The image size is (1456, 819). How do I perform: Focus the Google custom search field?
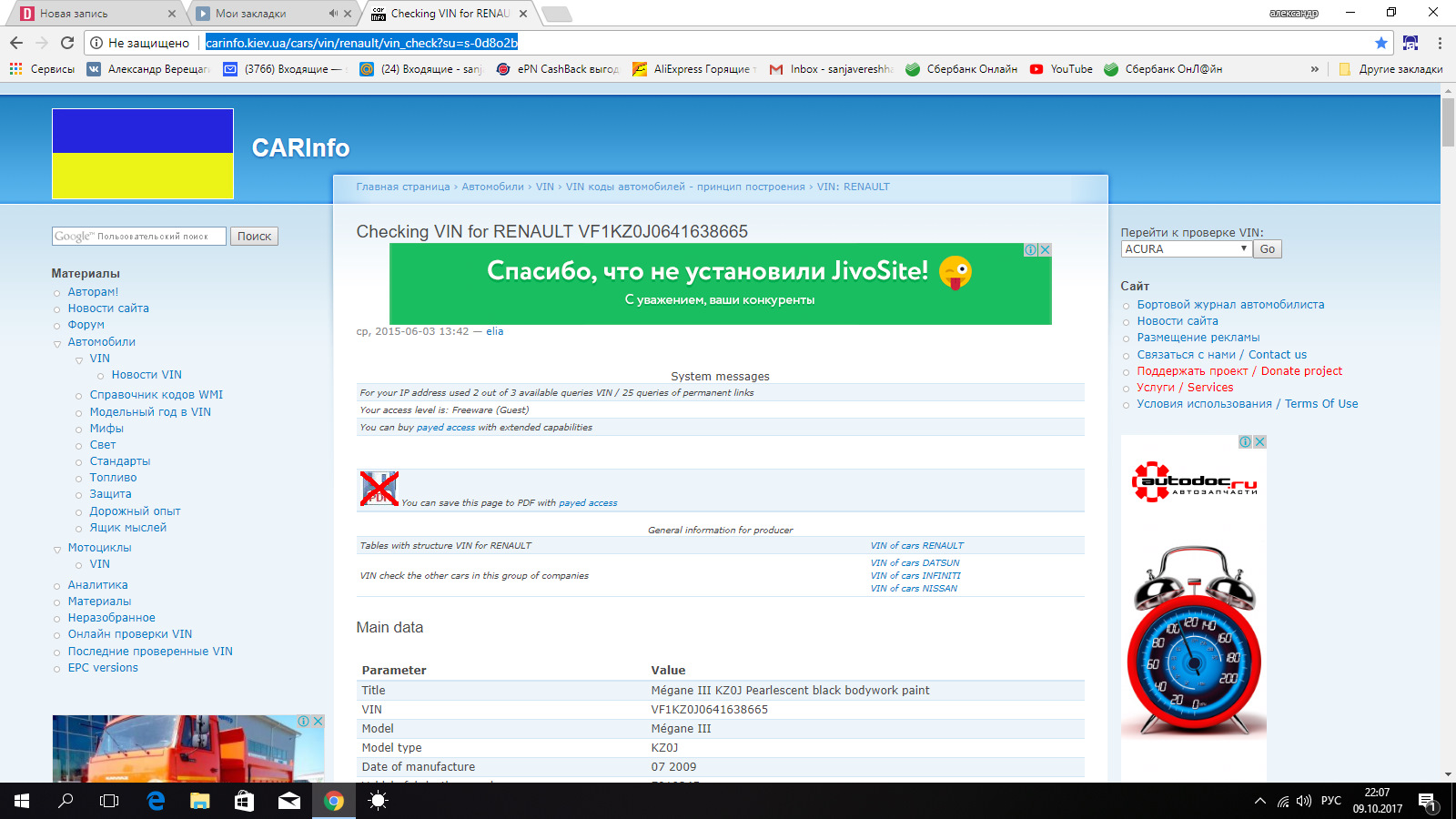tap(139, 237)
